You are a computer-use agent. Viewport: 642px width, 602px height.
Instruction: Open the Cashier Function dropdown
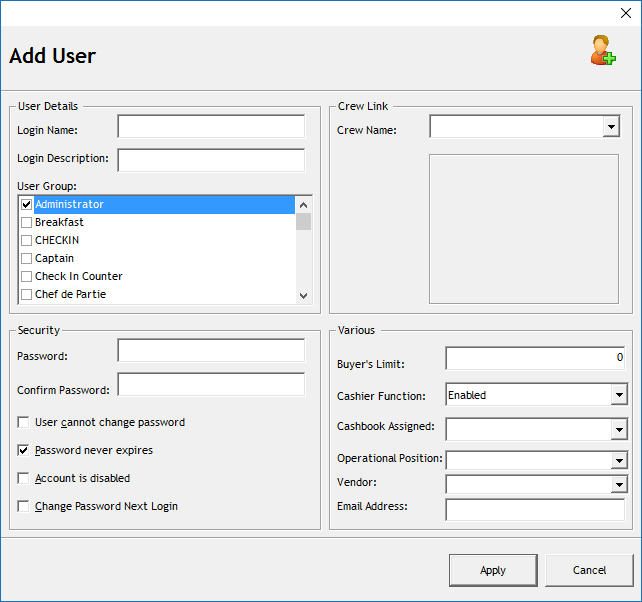pos(619,395)
